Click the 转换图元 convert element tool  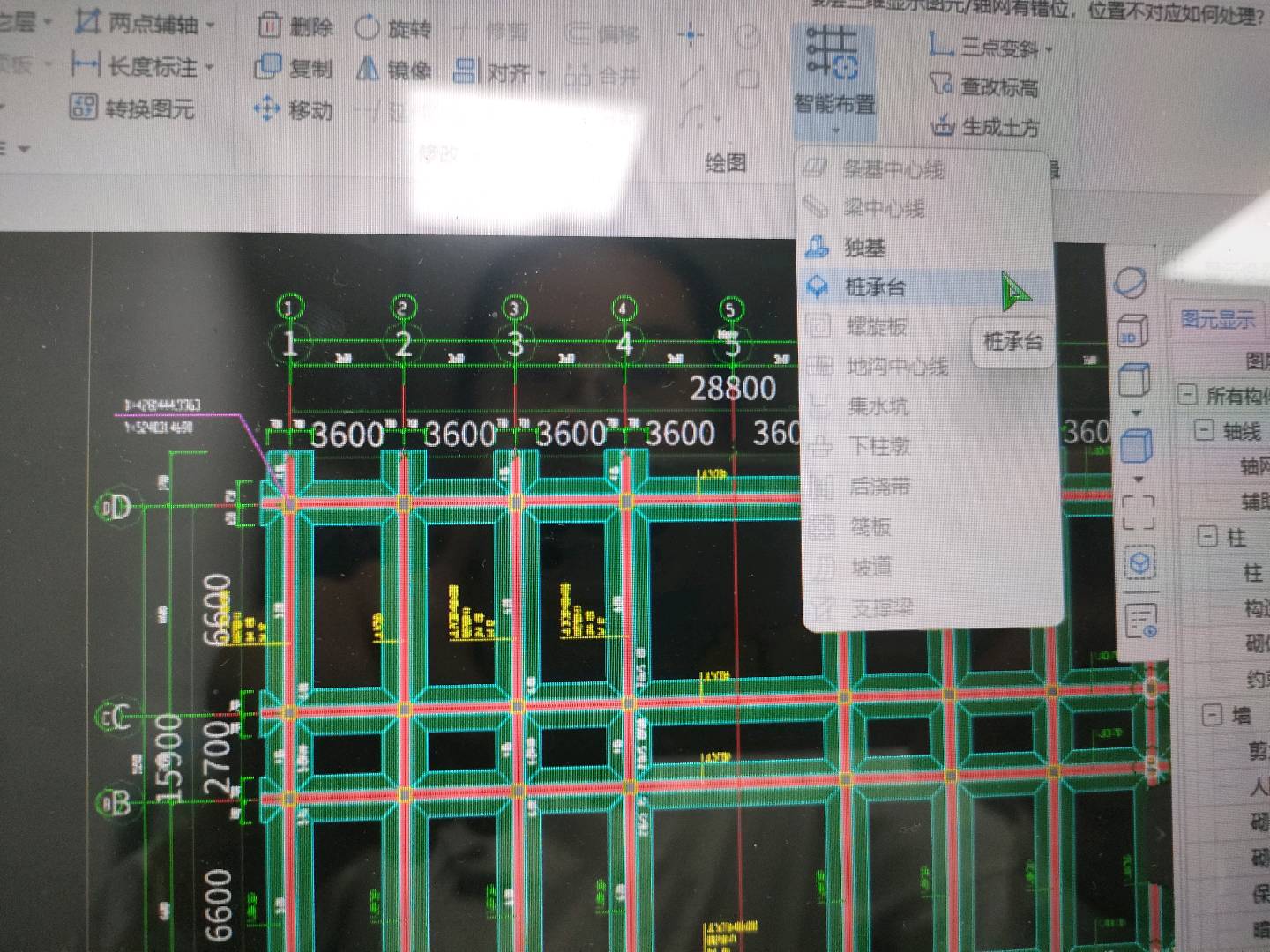tap(132, 108)
